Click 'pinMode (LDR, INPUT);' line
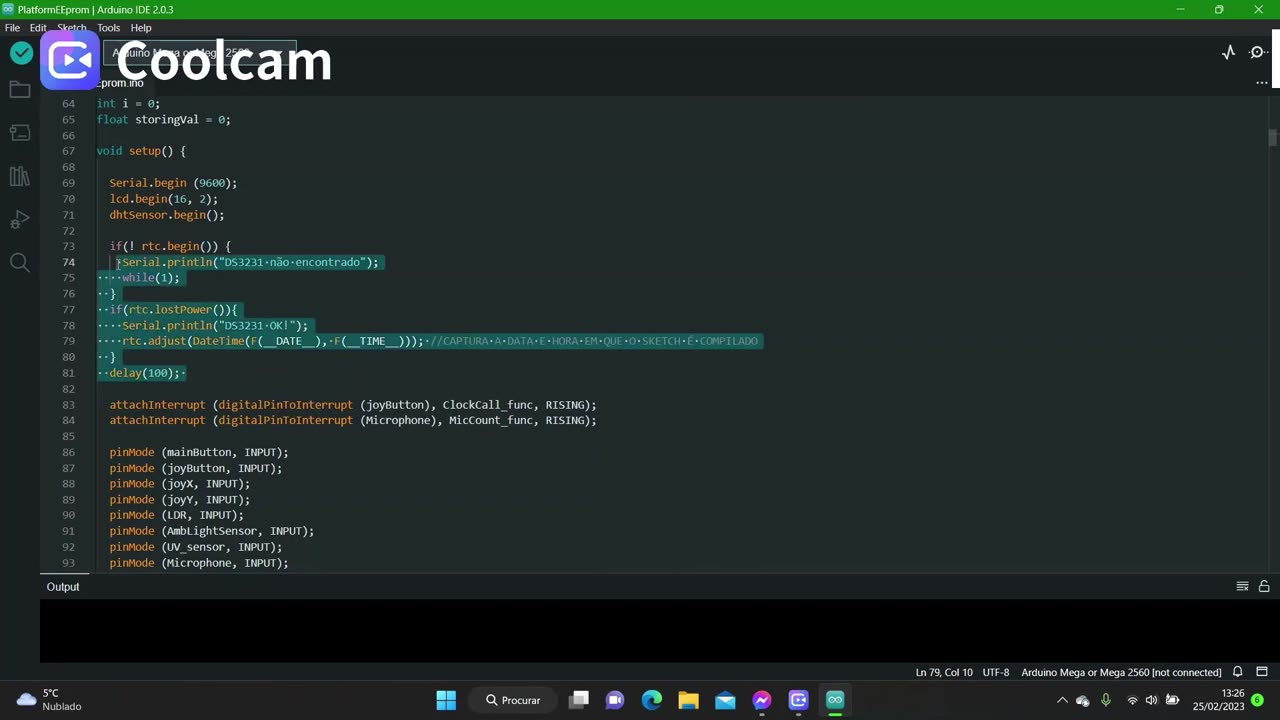Image resolution: width=1280 pixels, height=720 pixels. 176,515
